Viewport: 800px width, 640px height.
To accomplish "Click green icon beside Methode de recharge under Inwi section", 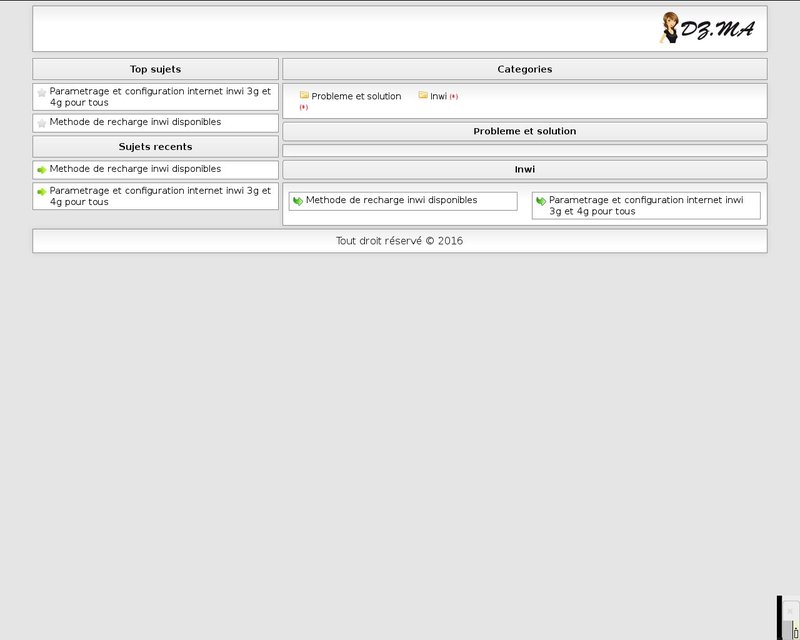I will click(x=298, y=201).
